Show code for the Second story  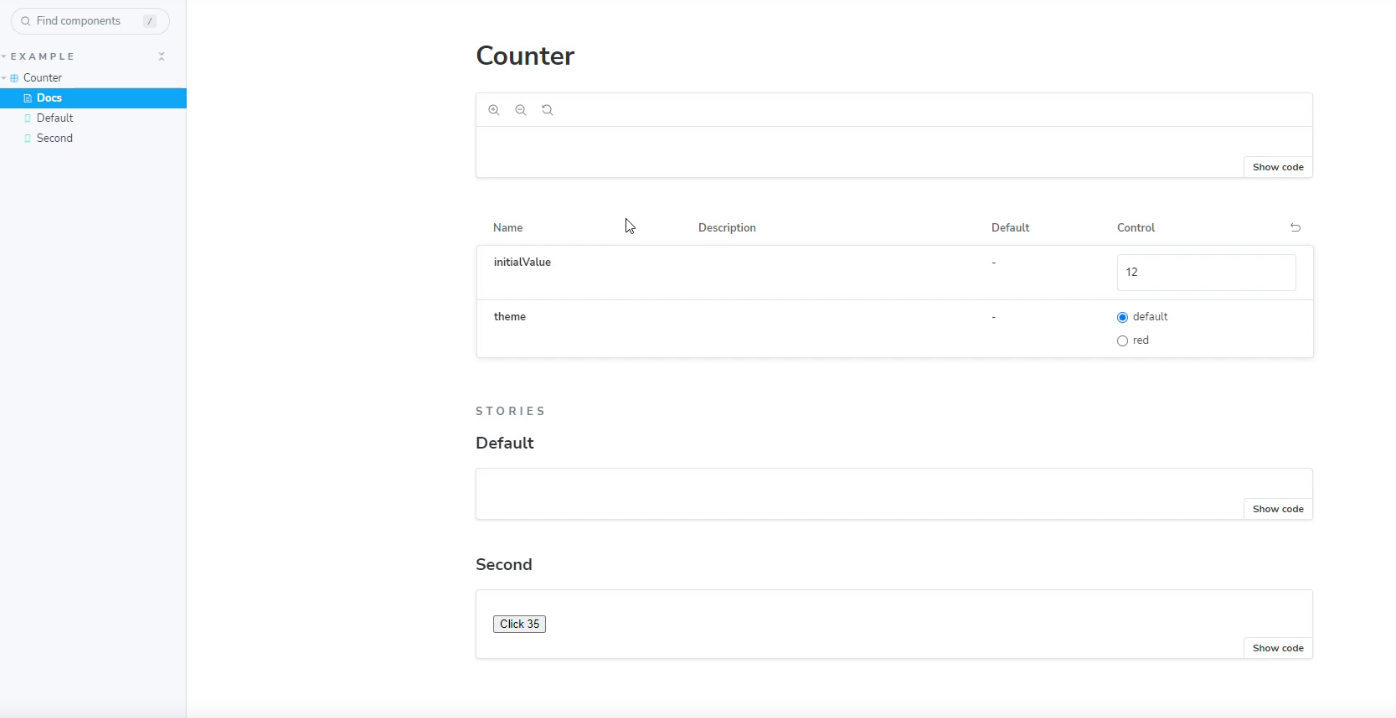tap(1278, 648)
